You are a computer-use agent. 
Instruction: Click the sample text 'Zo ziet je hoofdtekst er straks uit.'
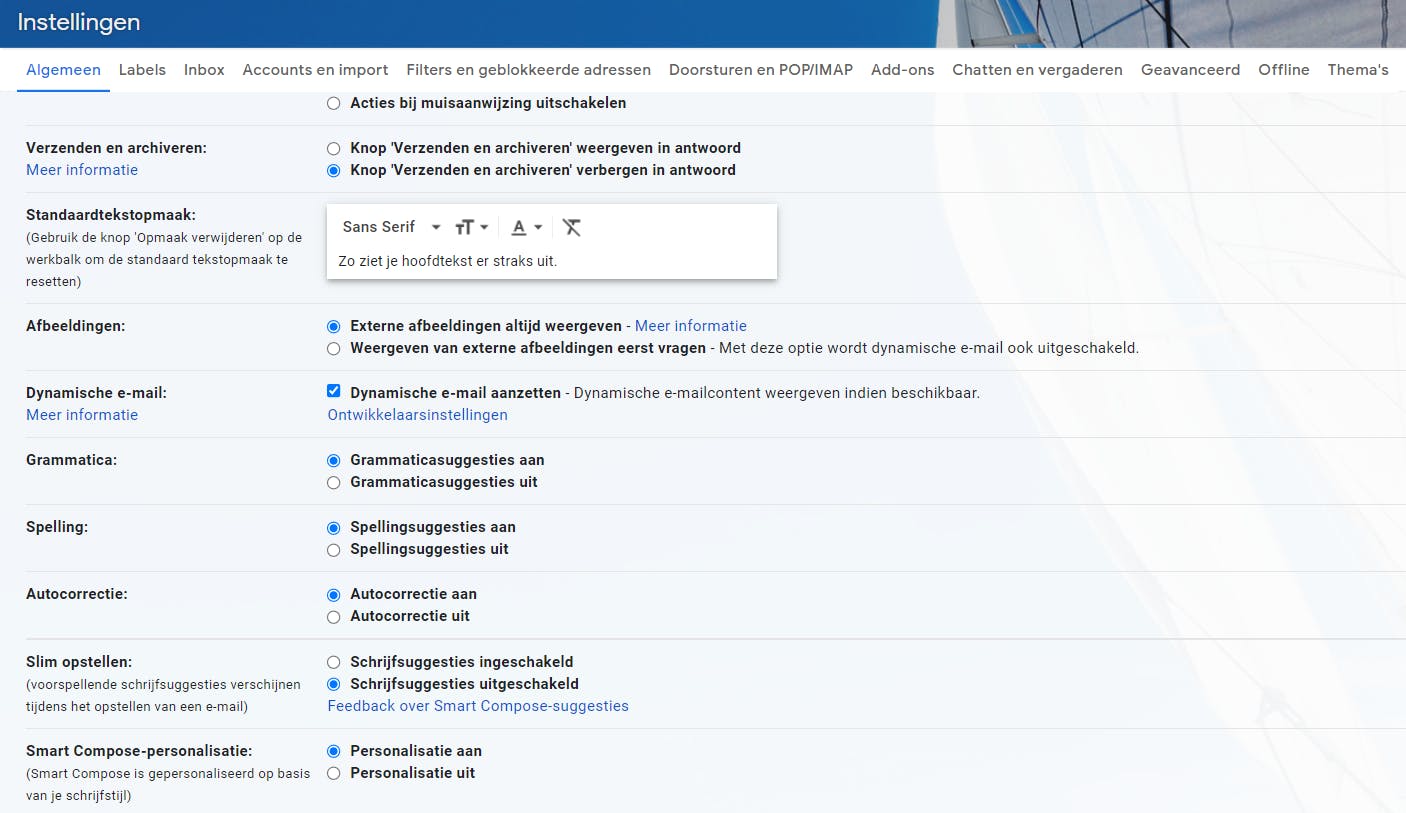tap(448, 261)
